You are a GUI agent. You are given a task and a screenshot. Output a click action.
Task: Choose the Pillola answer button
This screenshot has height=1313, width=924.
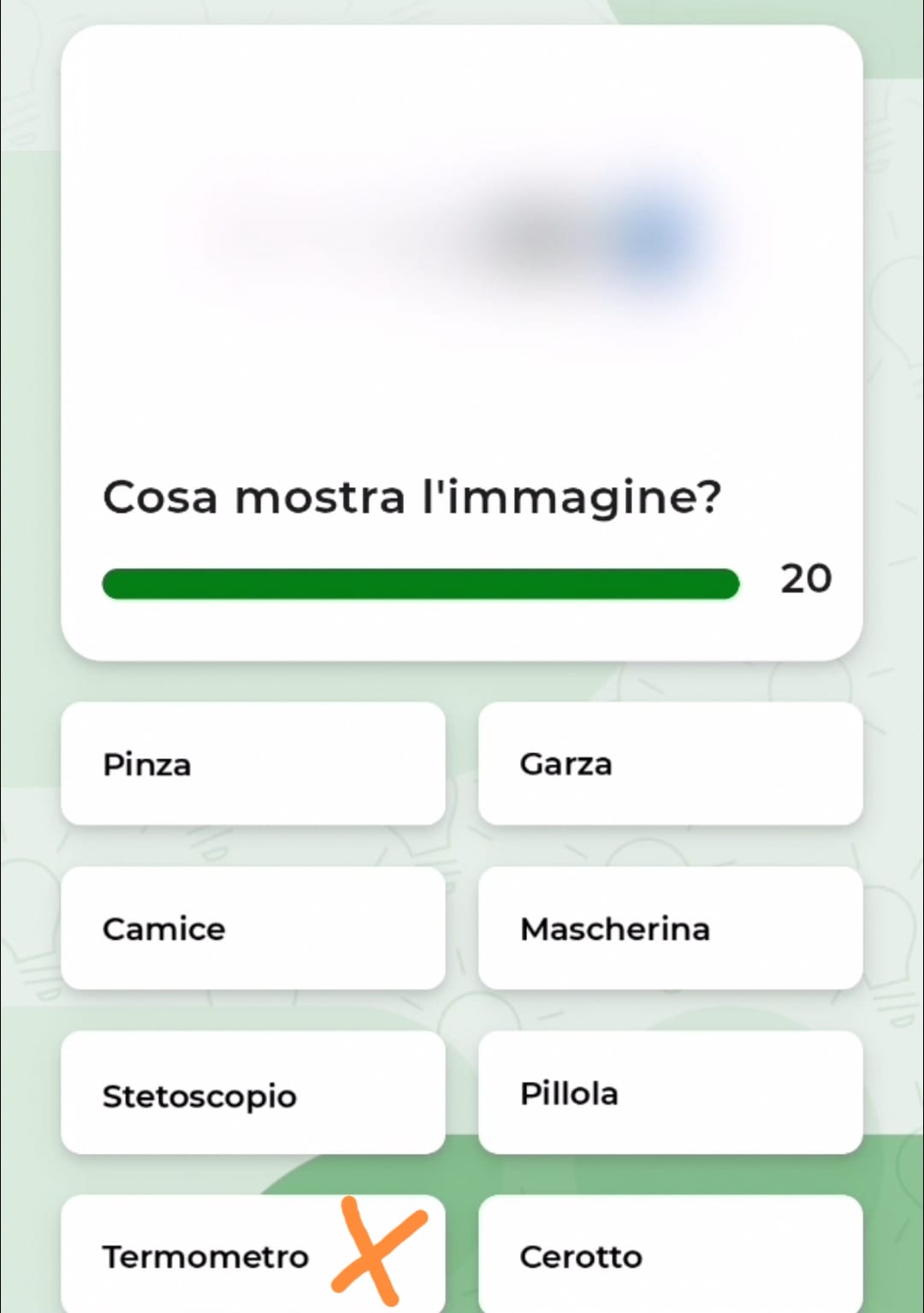click(670, 1093)
